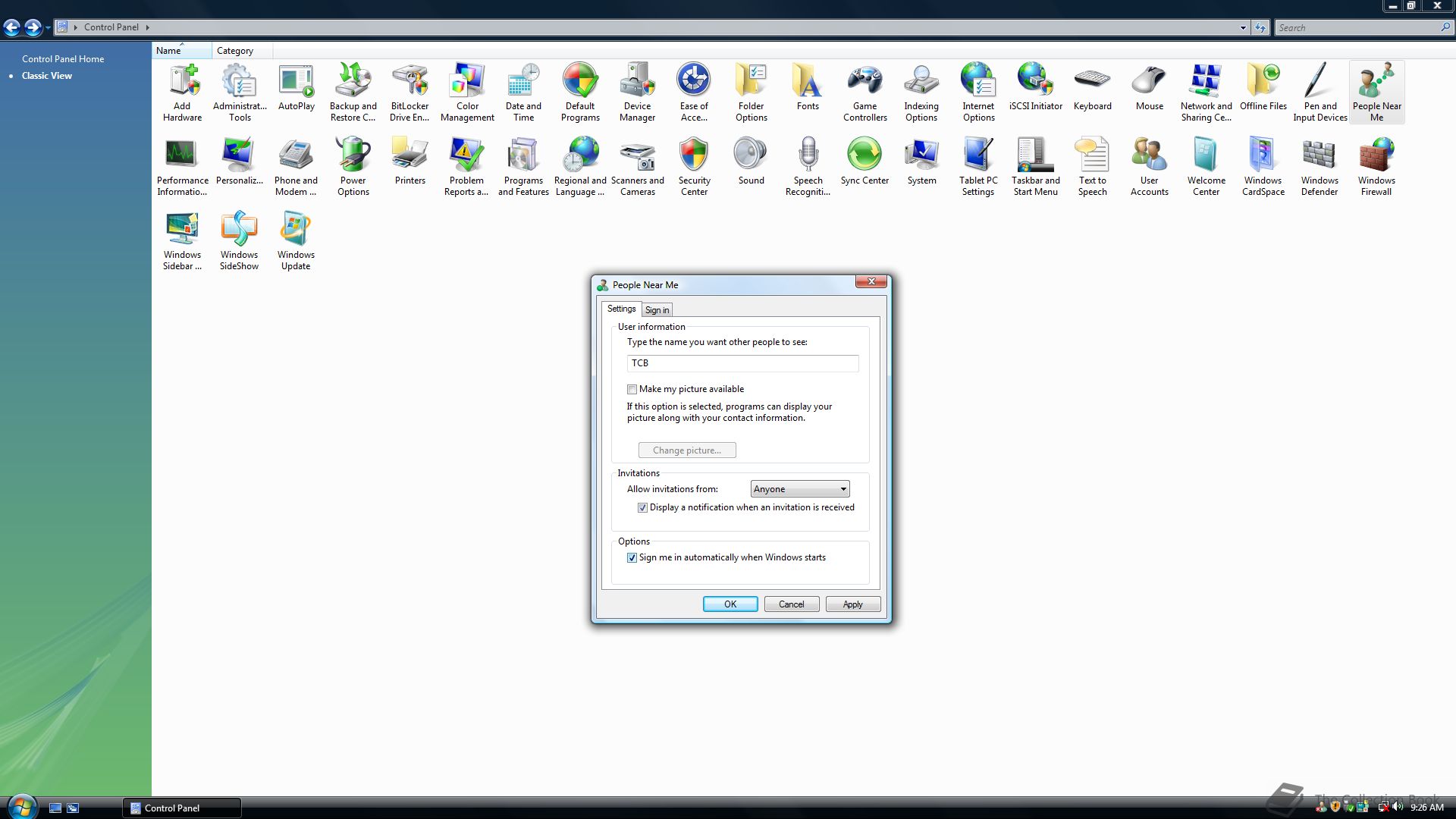The height and width of the screenshot is (819, 1456).
Task: Open BitLocker Drive Encryption icon
Action: [409, 92]
